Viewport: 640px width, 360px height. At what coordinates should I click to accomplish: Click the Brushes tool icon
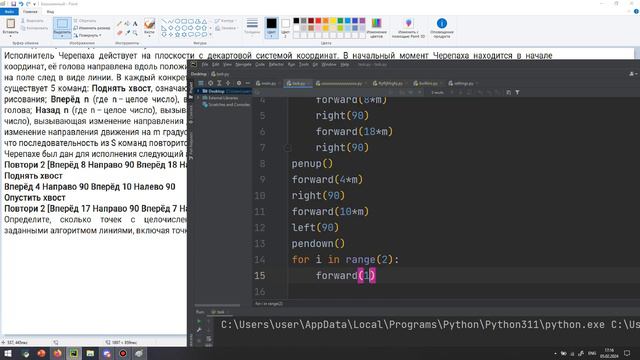point(149,23)
